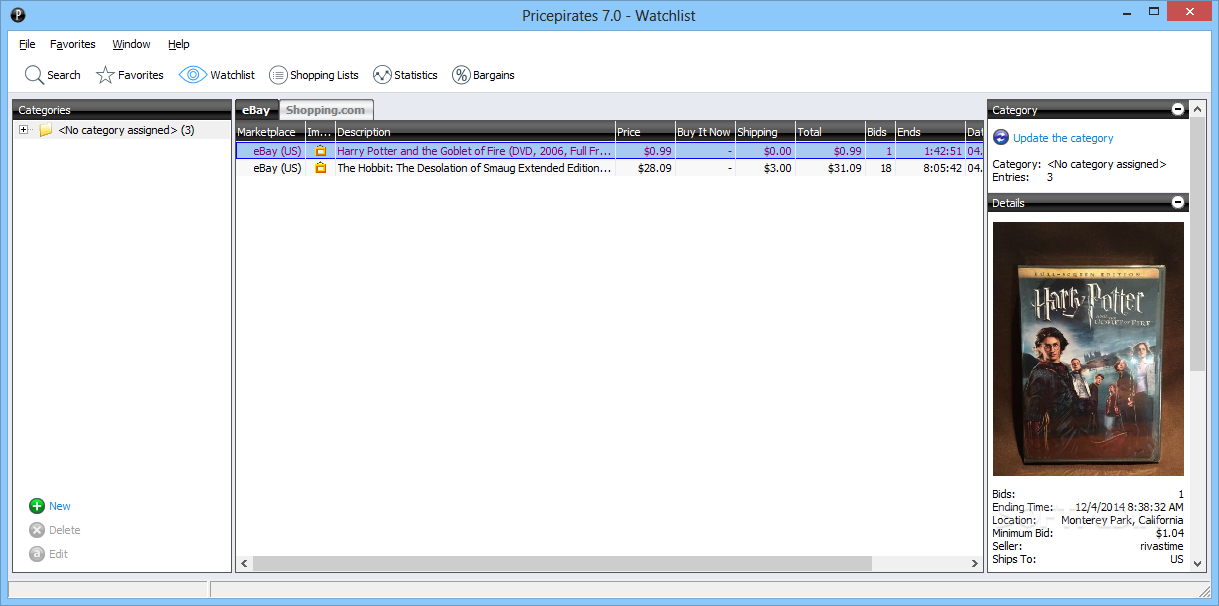Sort by Description column header

pos(475,132)
